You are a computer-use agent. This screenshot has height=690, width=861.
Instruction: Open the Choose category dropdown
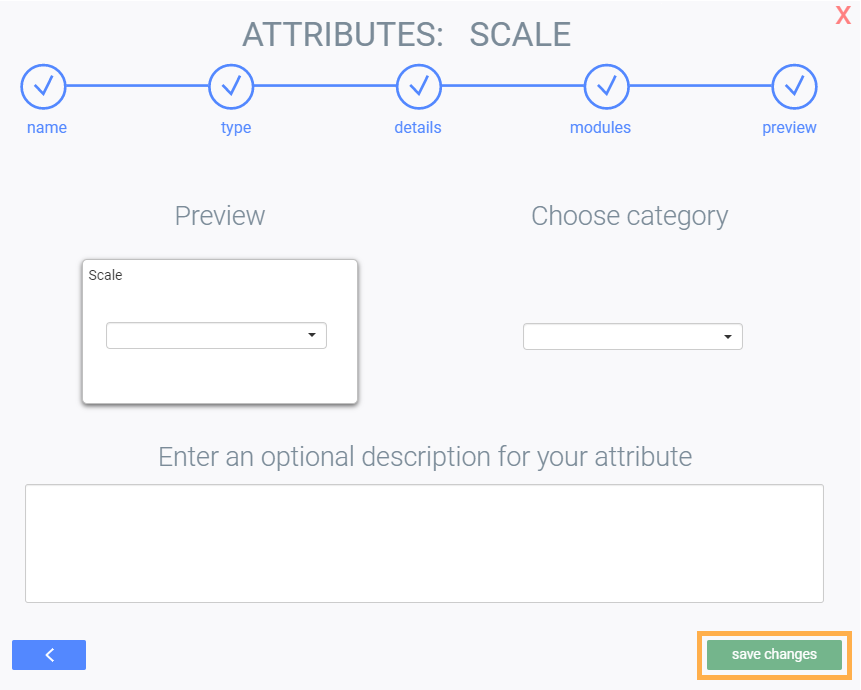coord(632,337)
